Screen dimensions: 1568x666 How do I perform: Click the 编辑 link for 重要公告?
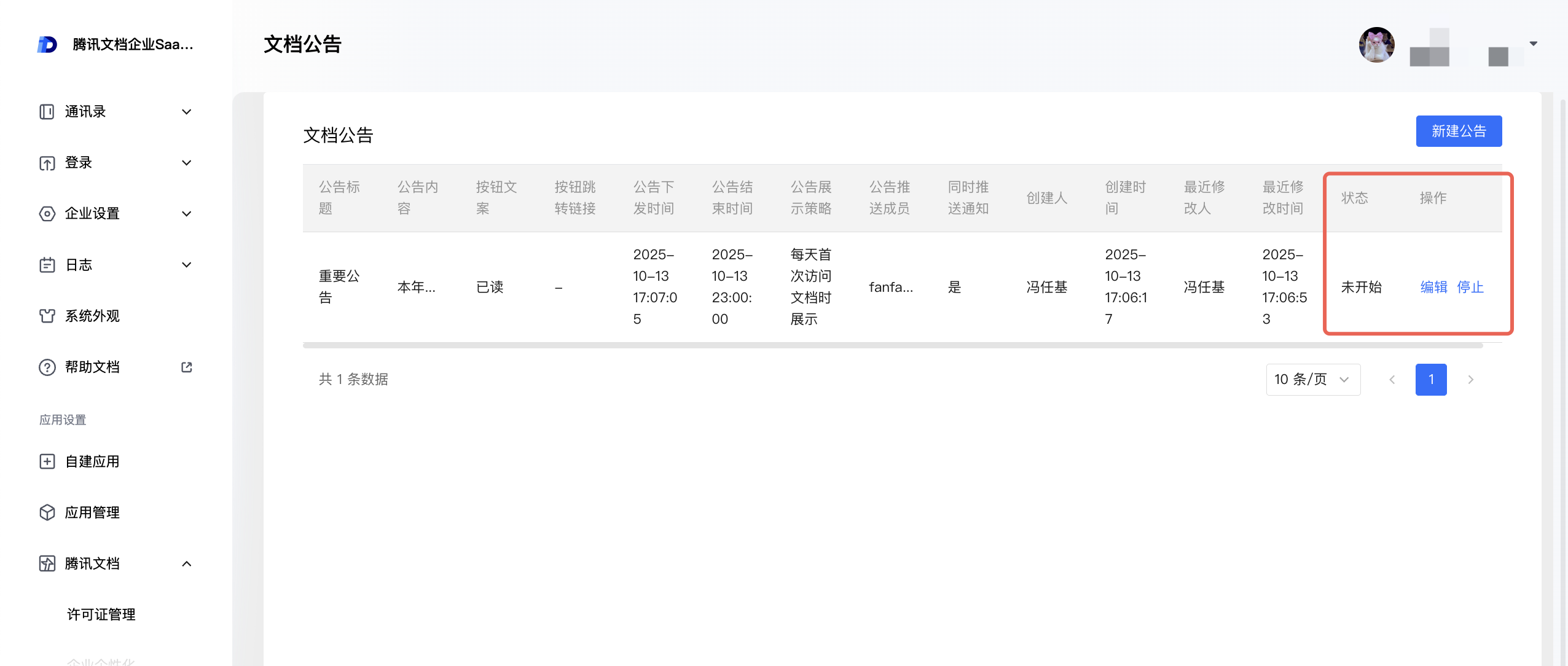click(x=1433, y=287)
